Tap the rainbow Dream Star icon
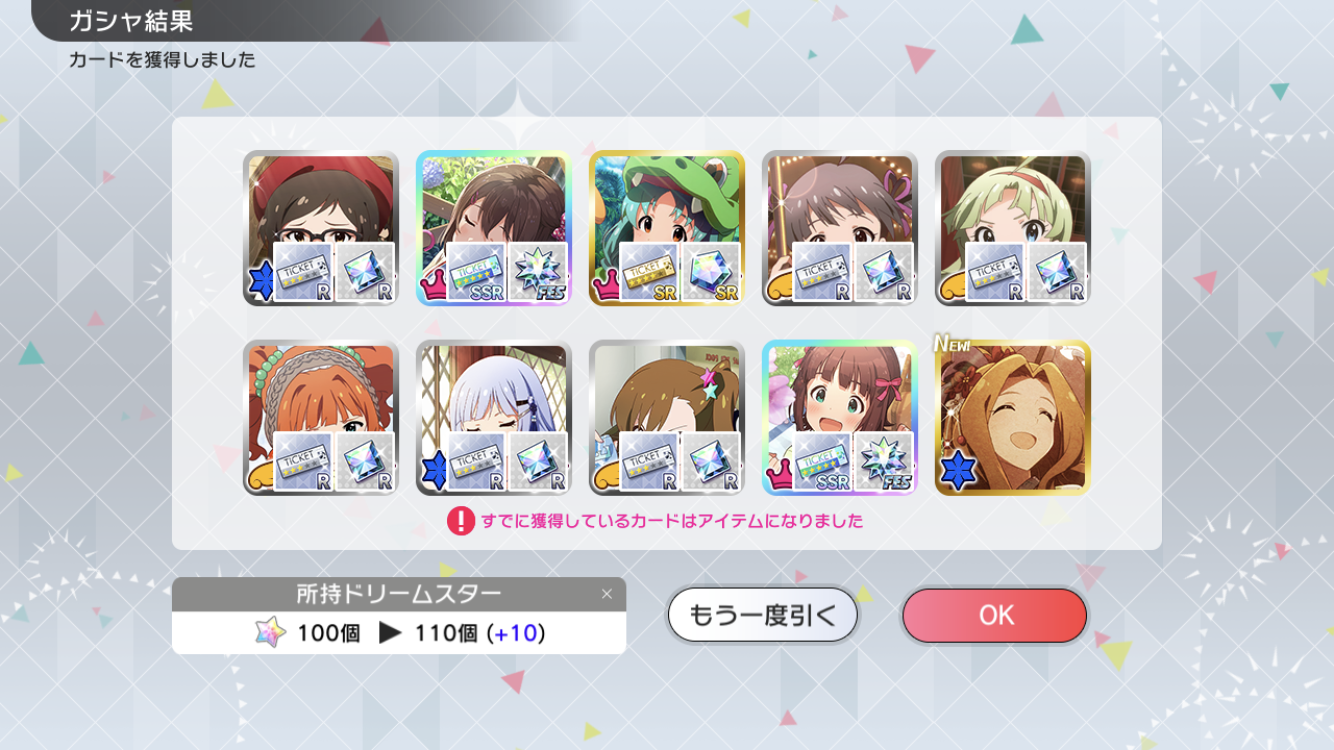The image size is (1334, 750). 270,633
